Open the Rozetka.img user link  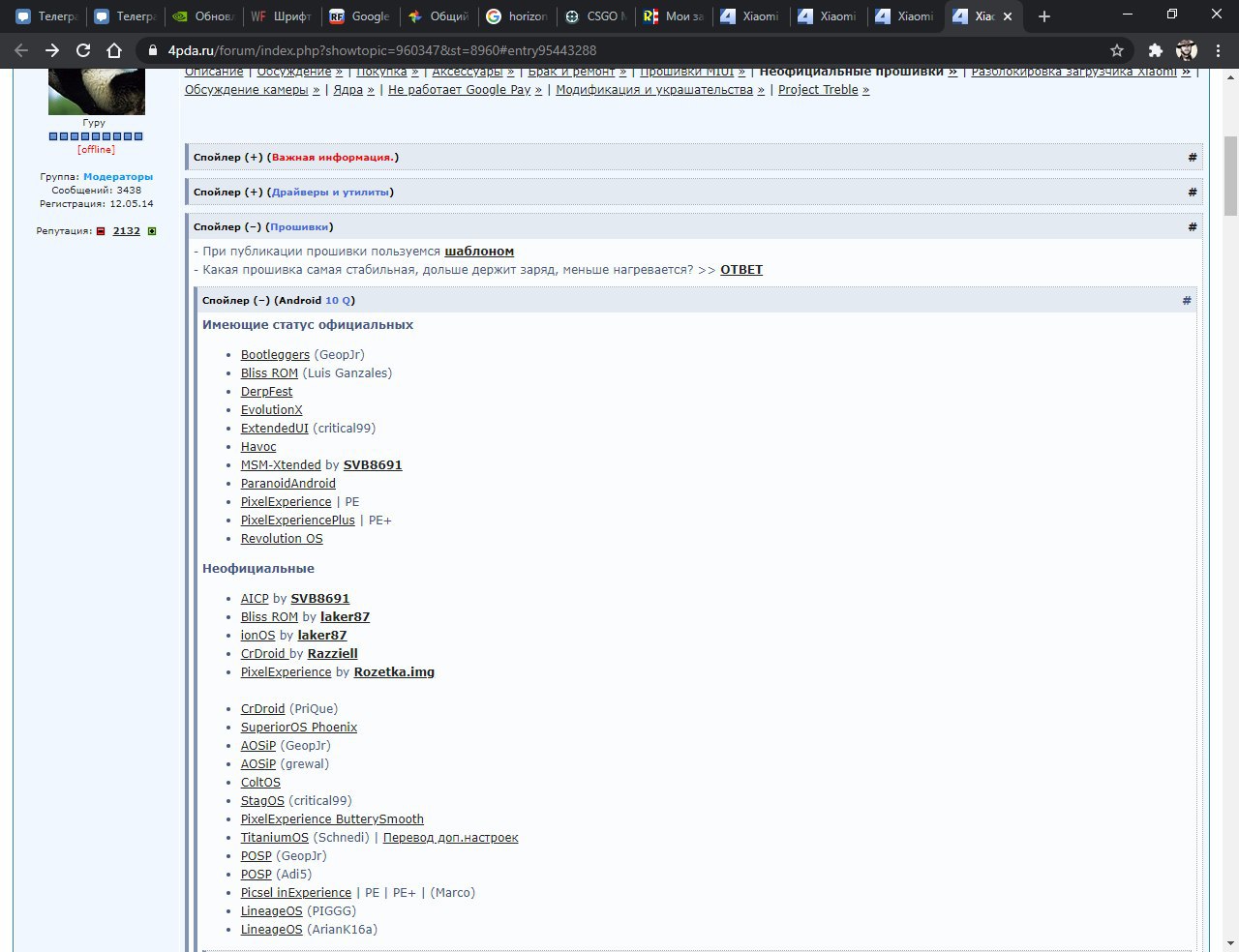394,672
